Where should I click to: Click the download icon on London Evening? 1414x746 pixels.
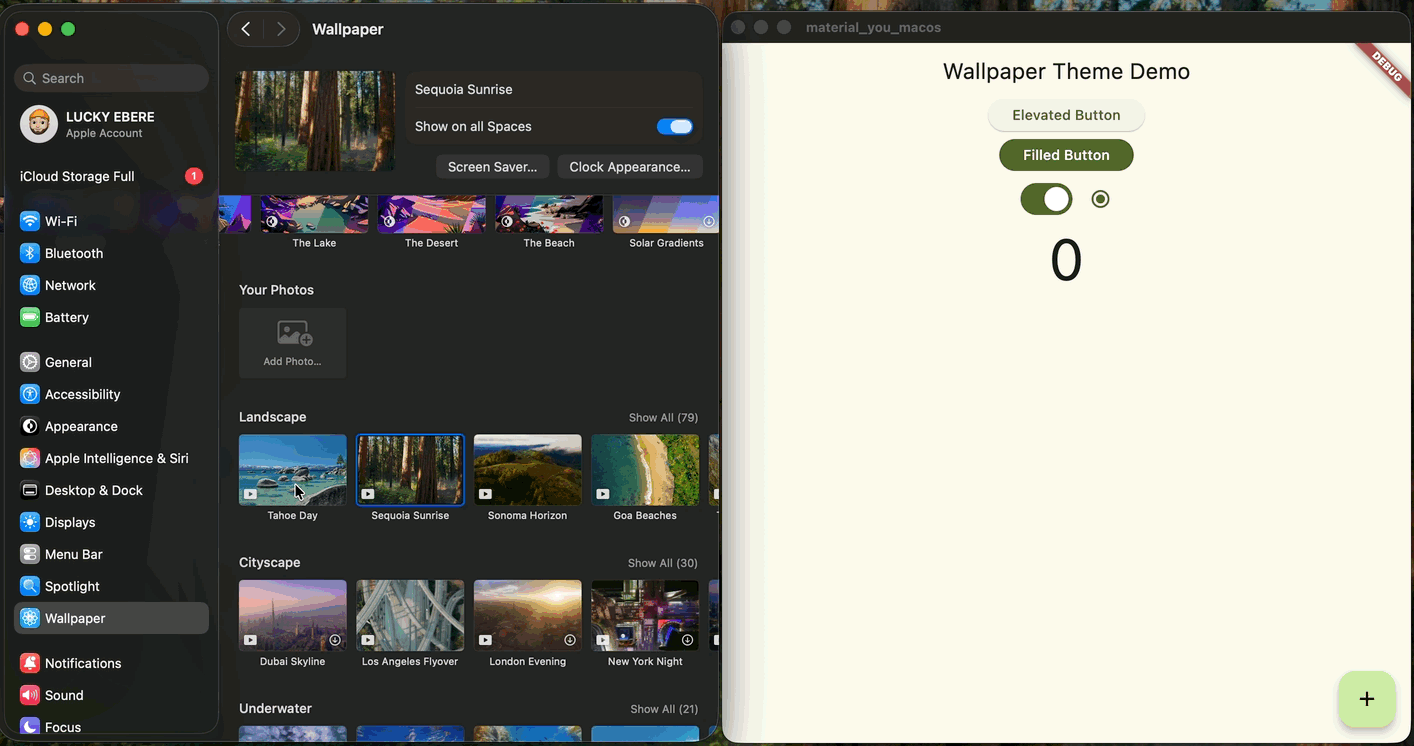point(570,640)
